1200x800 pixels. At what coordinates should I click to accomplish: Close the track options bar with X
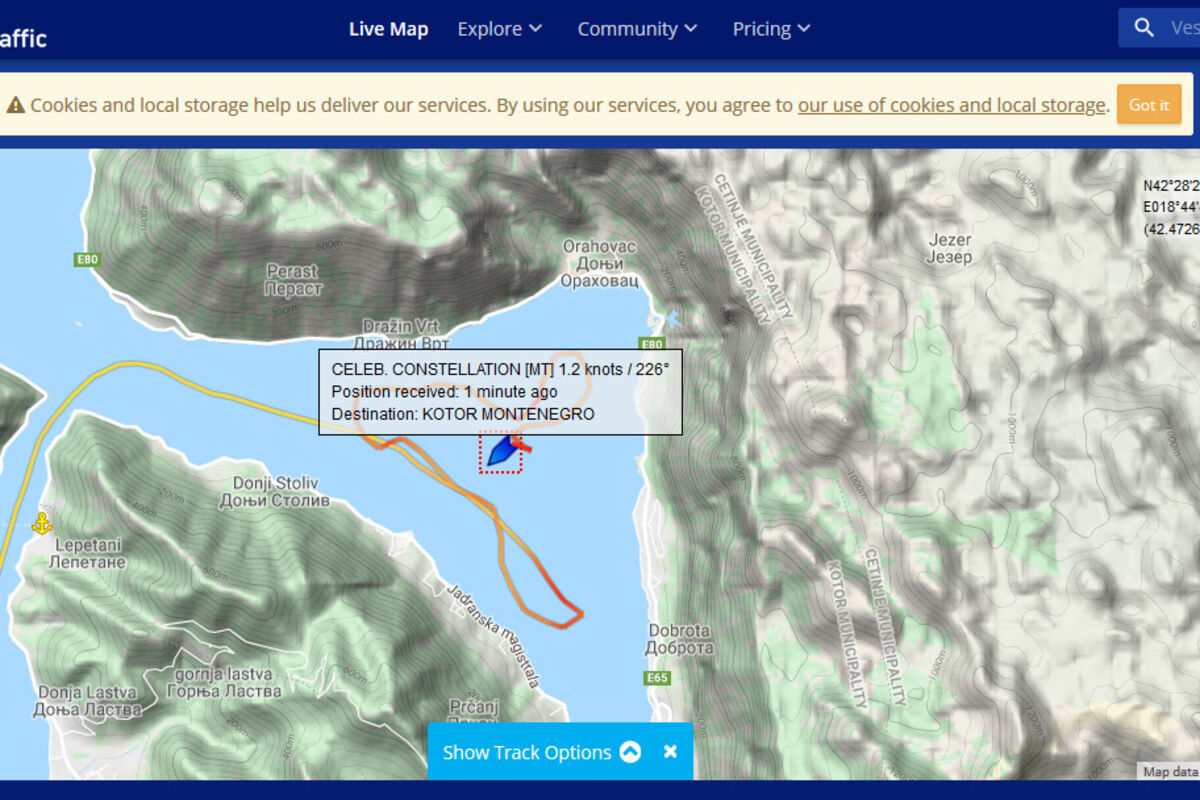(670, 752)
